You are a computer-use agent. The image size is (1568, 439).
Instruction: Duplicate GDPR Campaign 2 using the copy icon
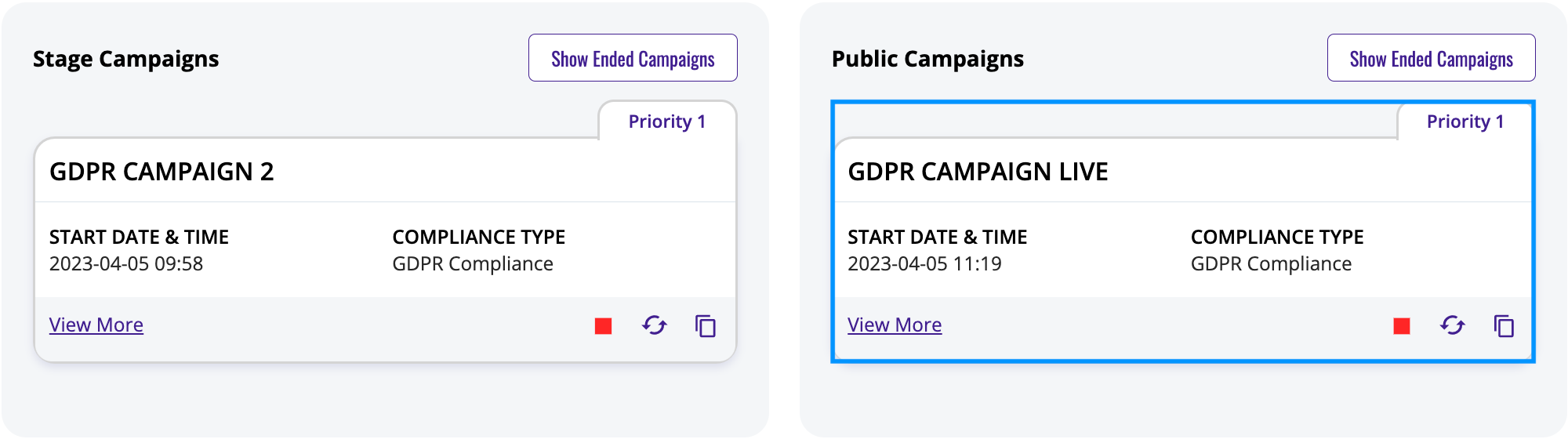click(x=706, y=326)
